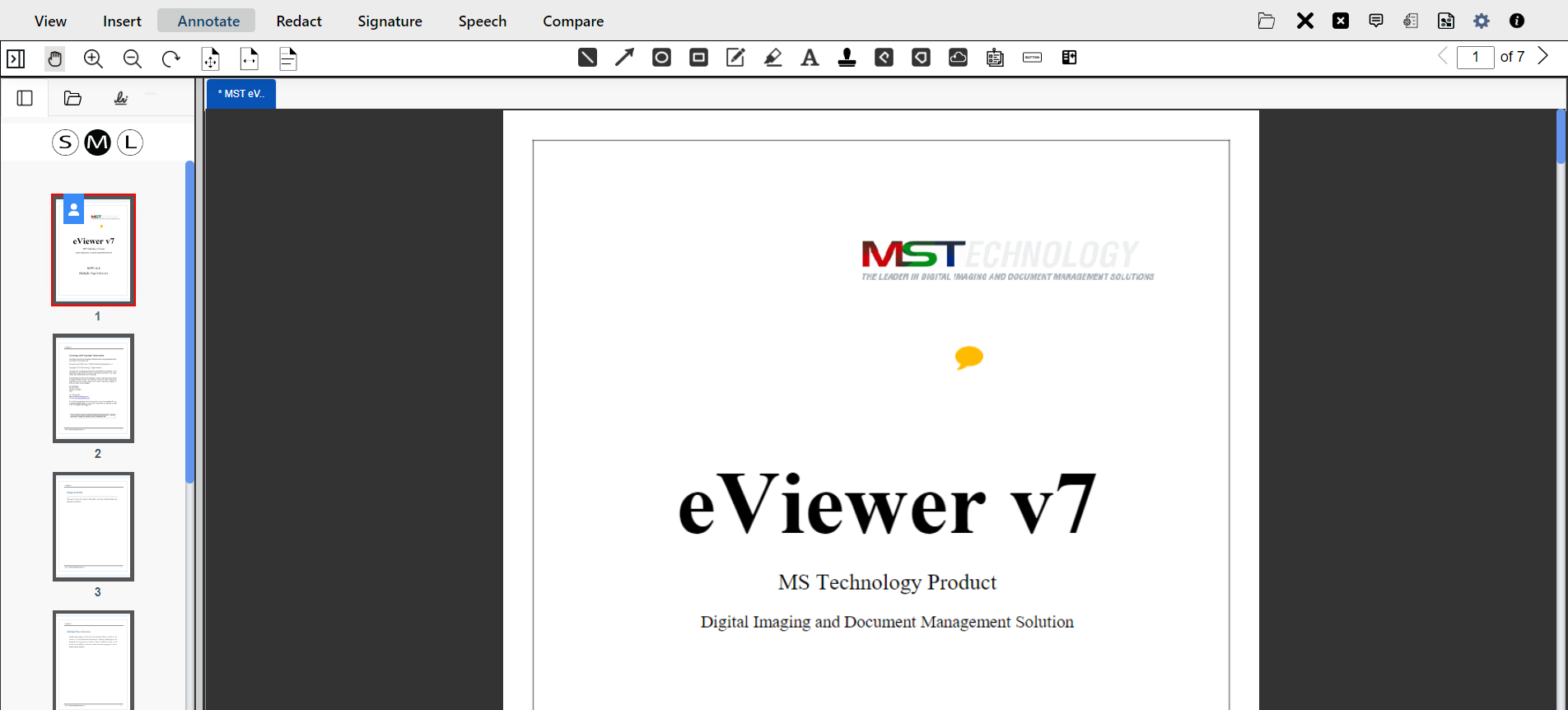Click the 'eViewer v7' title text
This screenshot has width=1568, height=710.
[x=887, y=504]
